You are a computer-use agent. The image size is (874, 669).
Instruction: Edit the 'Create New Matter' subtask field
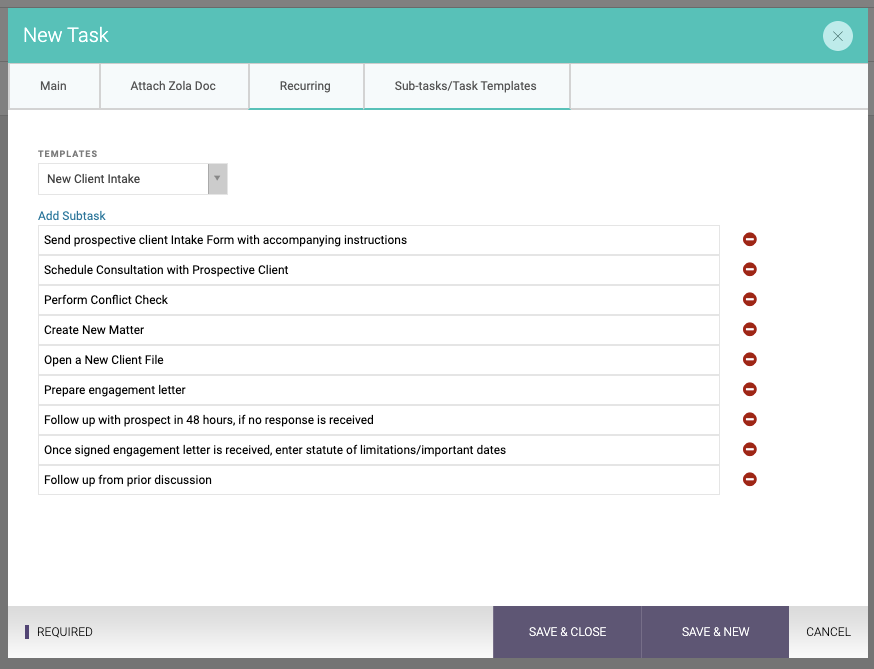click(378, 330)
